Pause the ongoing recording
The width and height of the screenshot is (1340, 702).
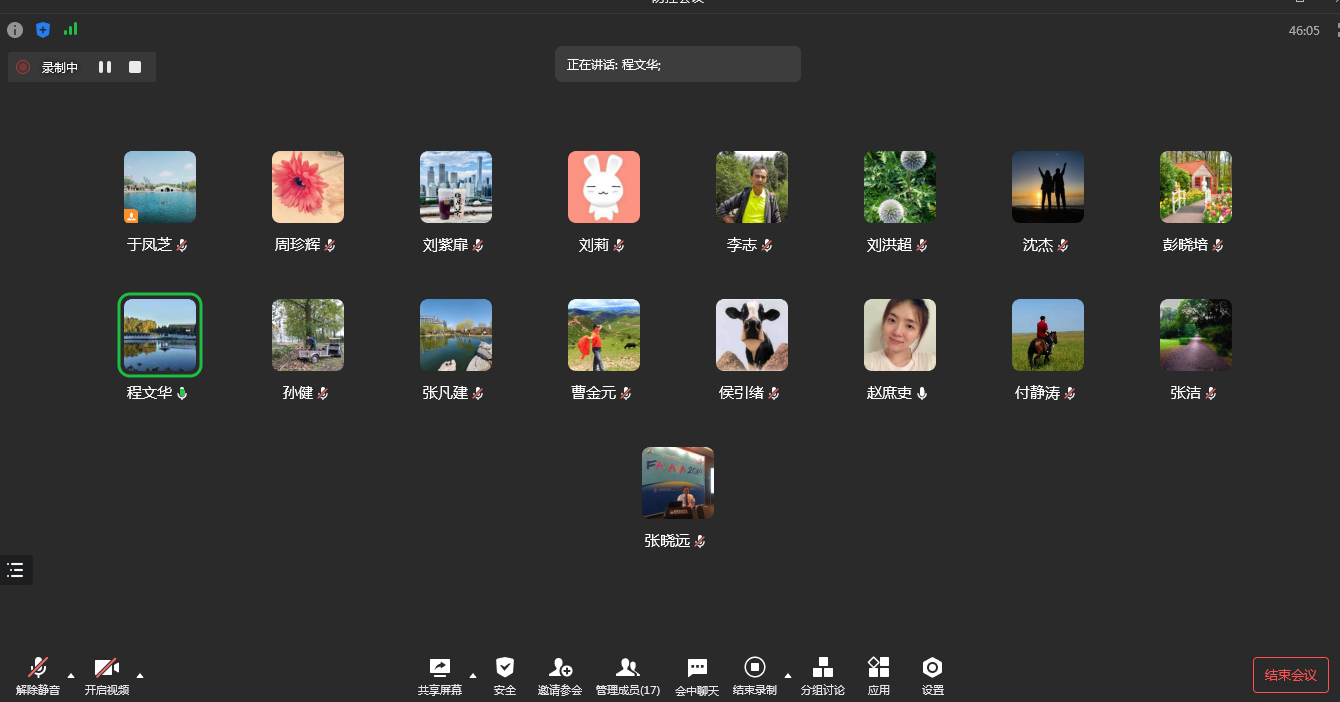(x=105, y=67)
